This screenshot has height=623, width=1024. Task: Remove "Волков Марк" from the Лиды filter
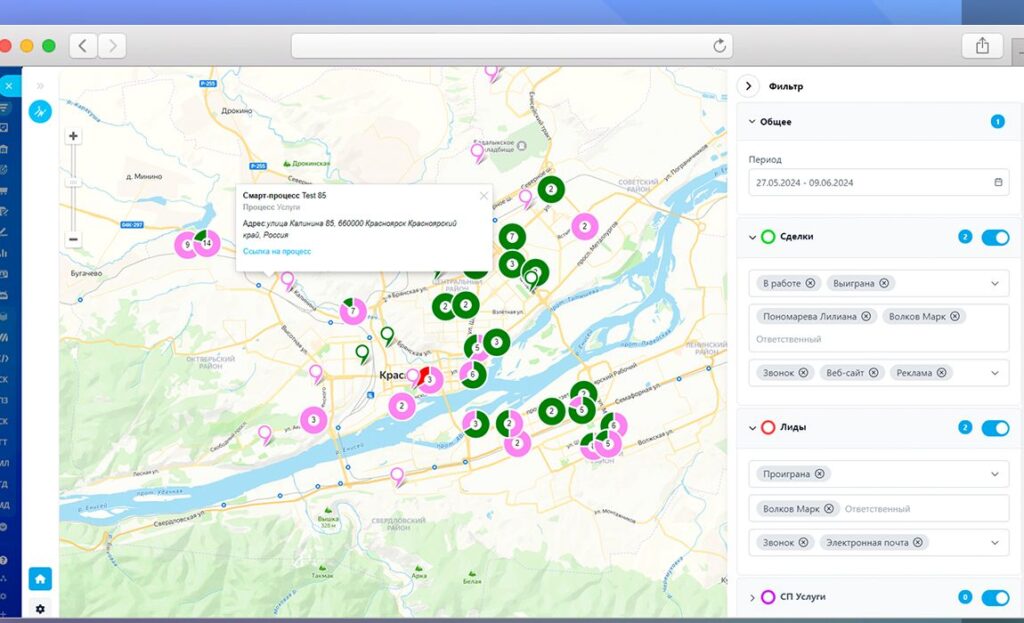point(829,508)
